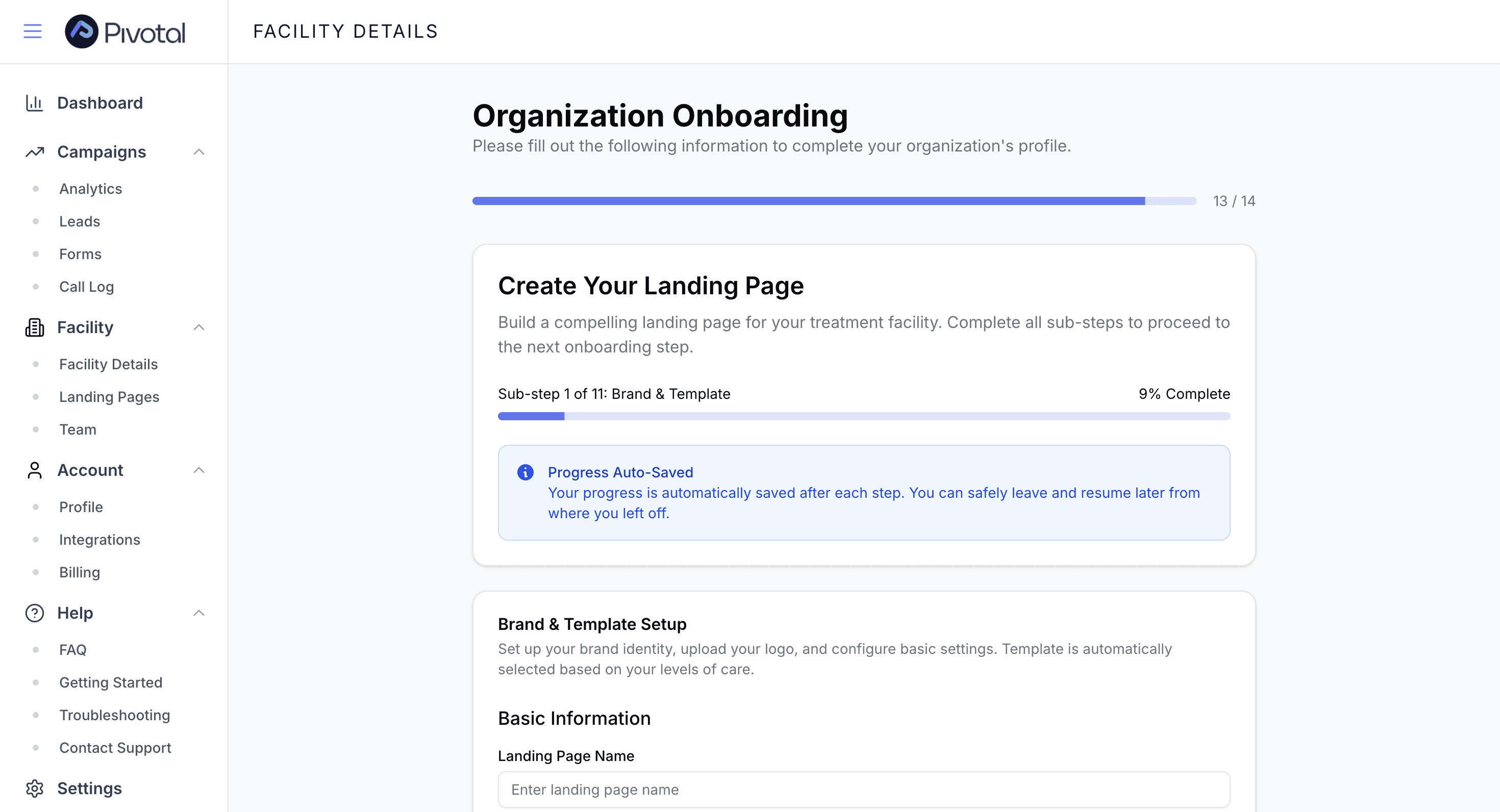The image size is (1500, 812).
Task: Click the Dashboard bar chart icon
Action: pyautogui.click(x=34, y=103)
